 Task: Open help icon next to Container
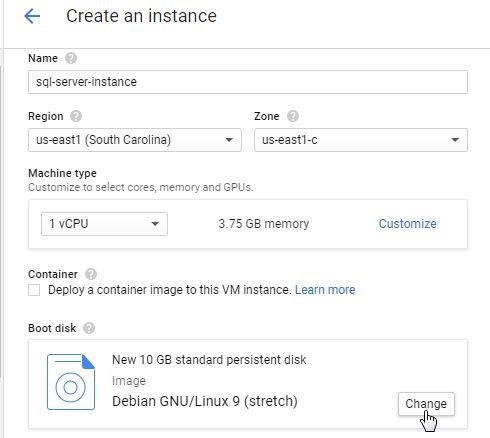(91, 274)
